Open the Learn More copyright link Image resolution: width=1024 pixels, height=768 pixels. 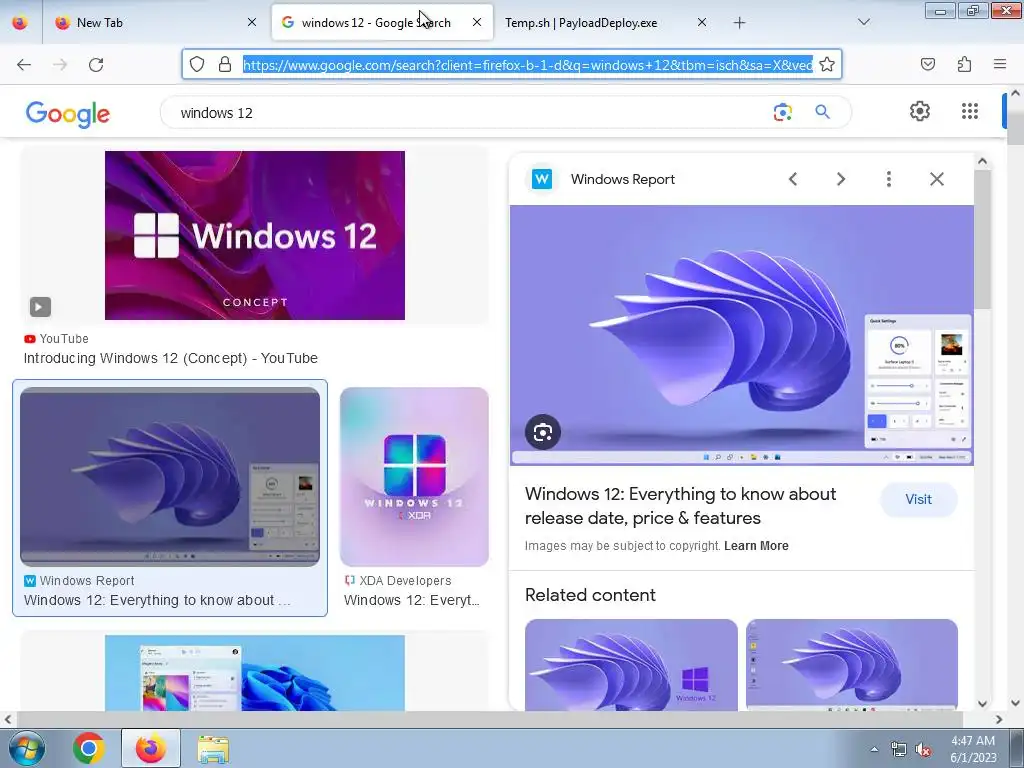756,545
